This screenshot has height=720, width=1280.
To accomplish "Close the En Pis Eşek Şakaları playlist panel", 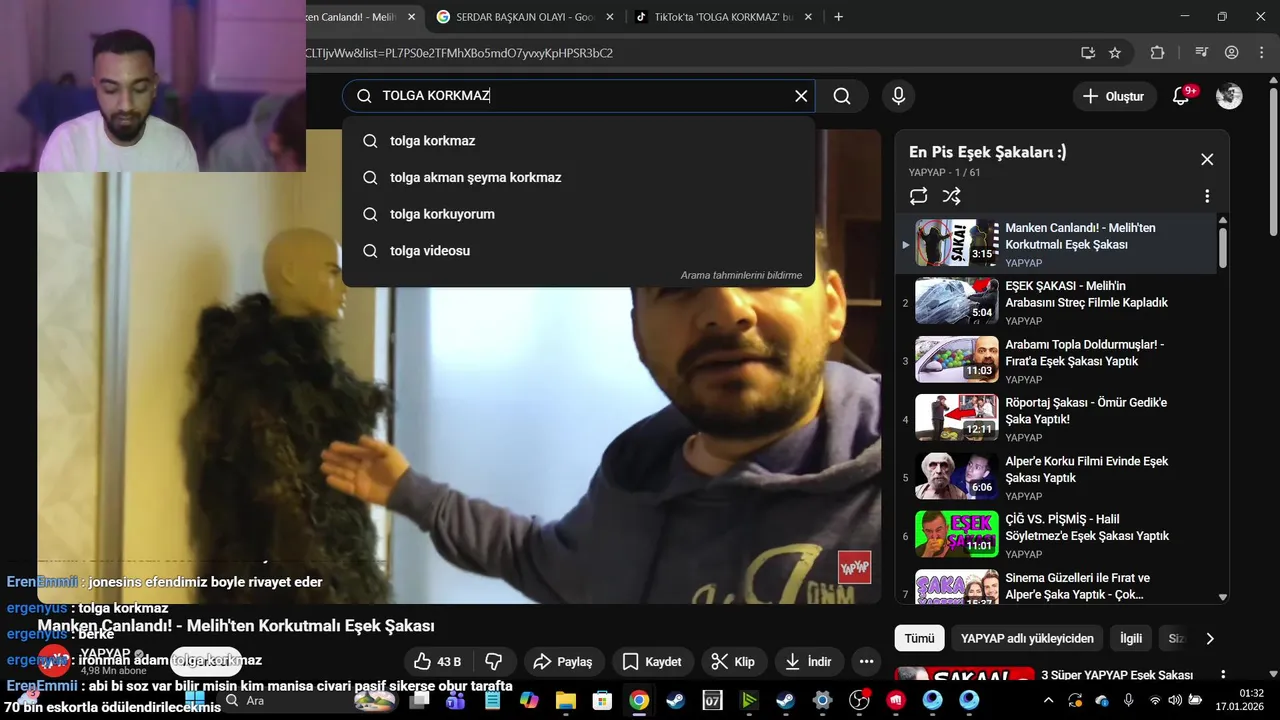I will coord(1207,159).
